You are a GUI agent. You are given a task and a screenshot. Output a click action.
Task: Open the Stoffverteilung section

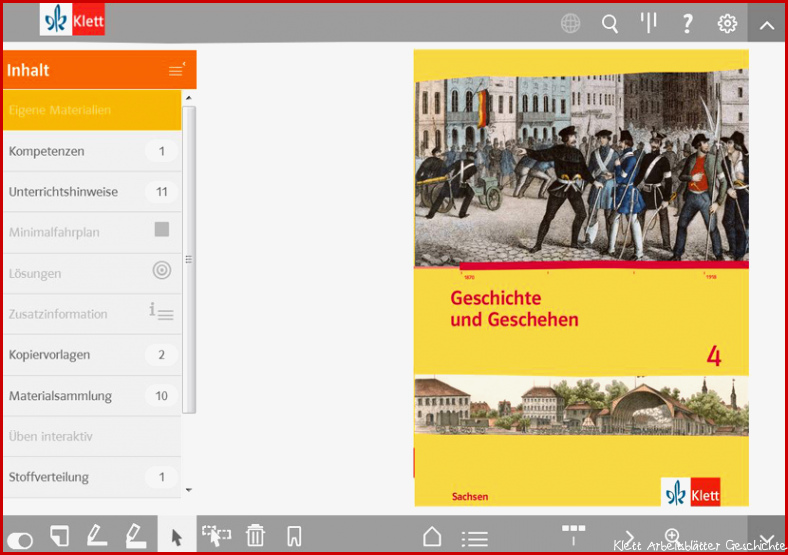coord(92,477)
